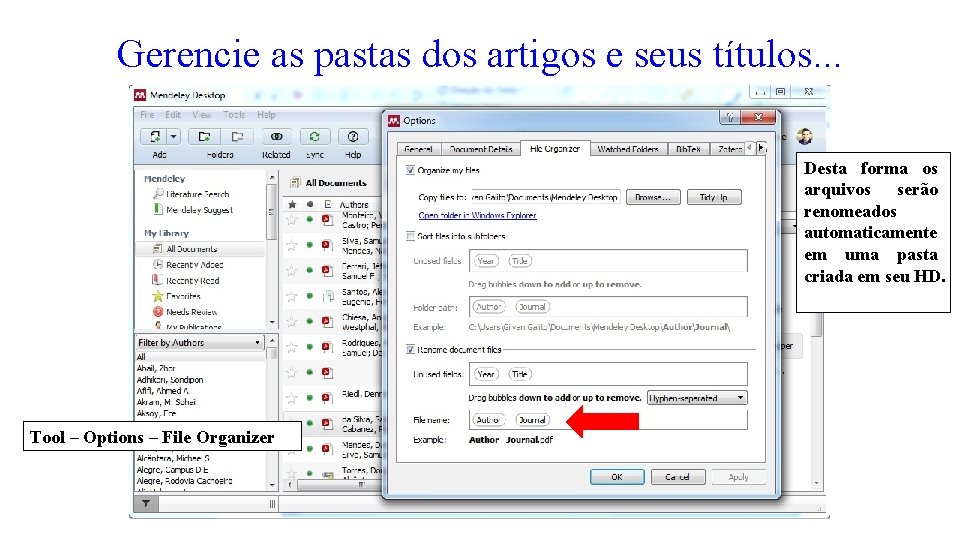
Task: Click the Journal bubble in the File name field
Action: coord(532,420)
